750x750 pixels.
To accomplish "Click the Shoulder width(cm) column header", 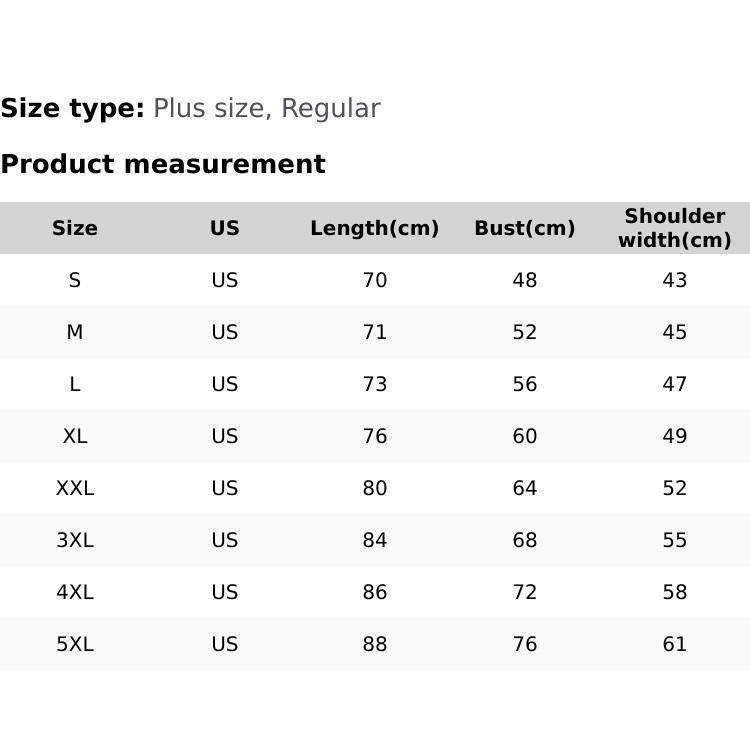I will (674, 228).
